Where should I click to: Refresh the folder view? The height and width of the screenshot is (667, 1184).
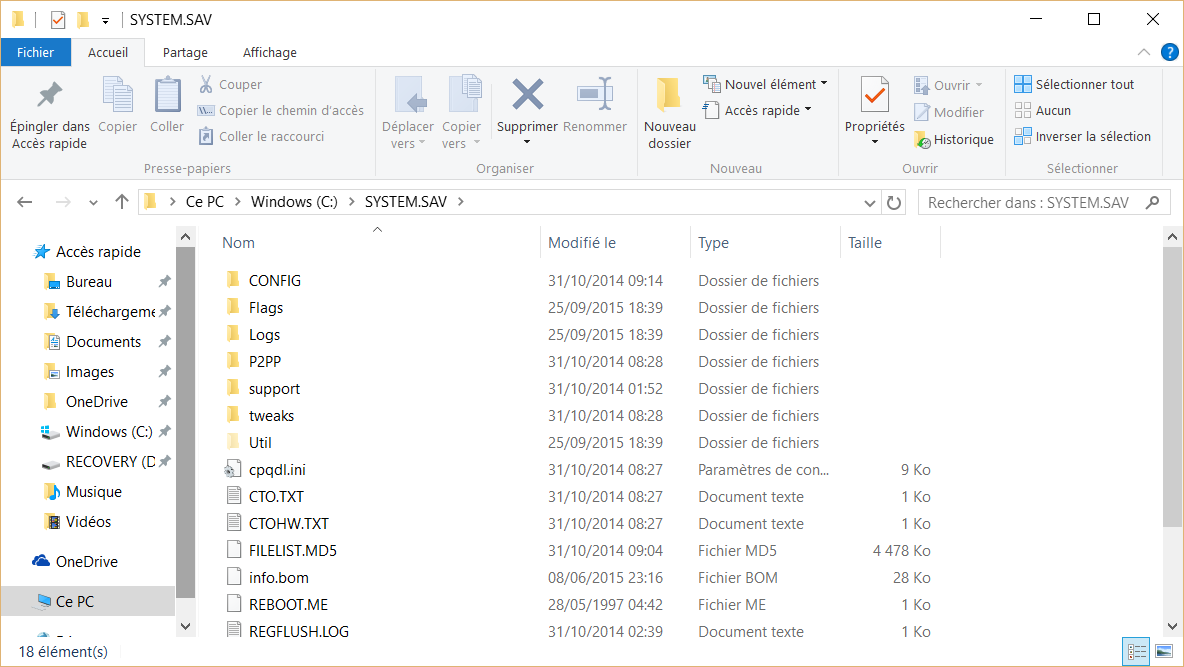[894, 202]
